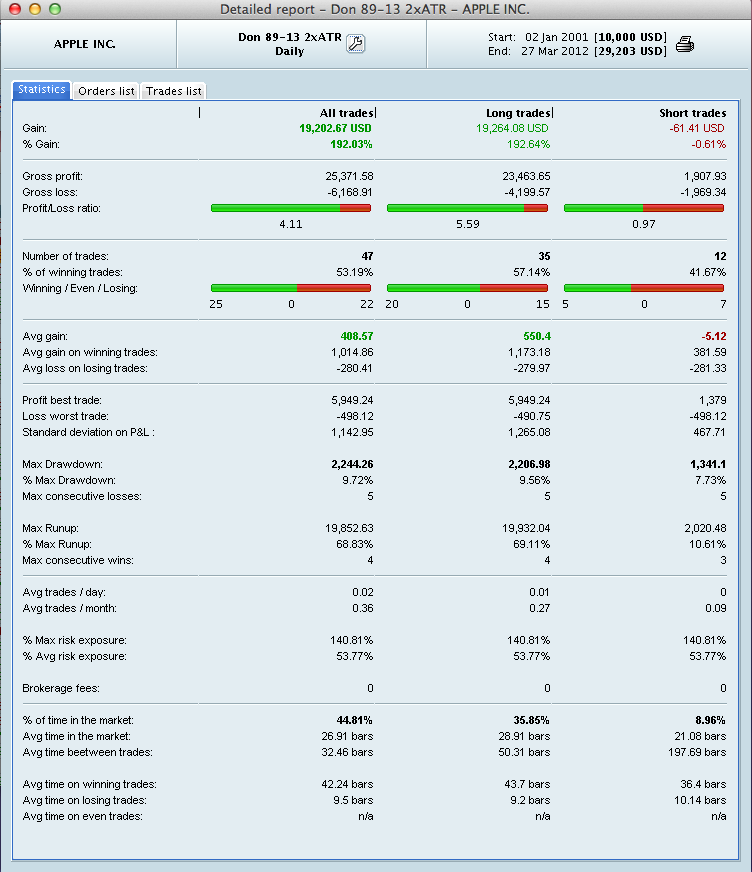
Task: Click the Long trades Profit/Loss ratio bar
Action: tap(467, 208)
